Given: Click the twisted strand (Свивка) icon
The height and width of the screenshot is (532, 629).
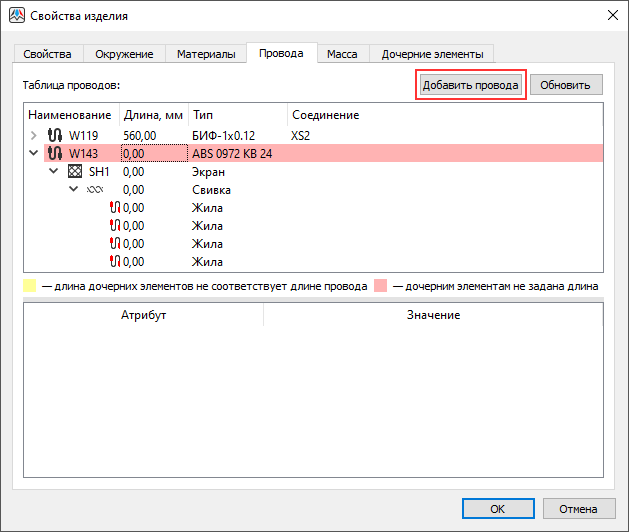Looking at the screenshot, I should [94, 189].
